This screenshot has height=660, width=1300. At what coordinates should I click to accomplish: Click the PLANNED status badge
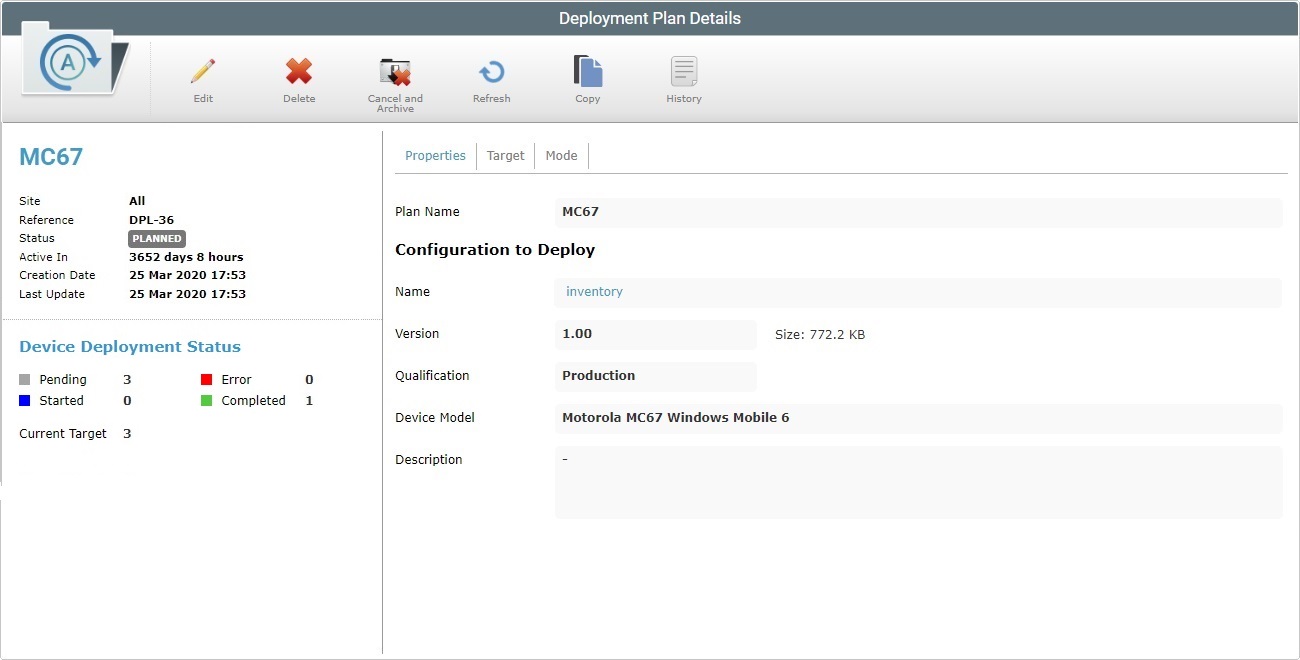[x=156, y=238]
